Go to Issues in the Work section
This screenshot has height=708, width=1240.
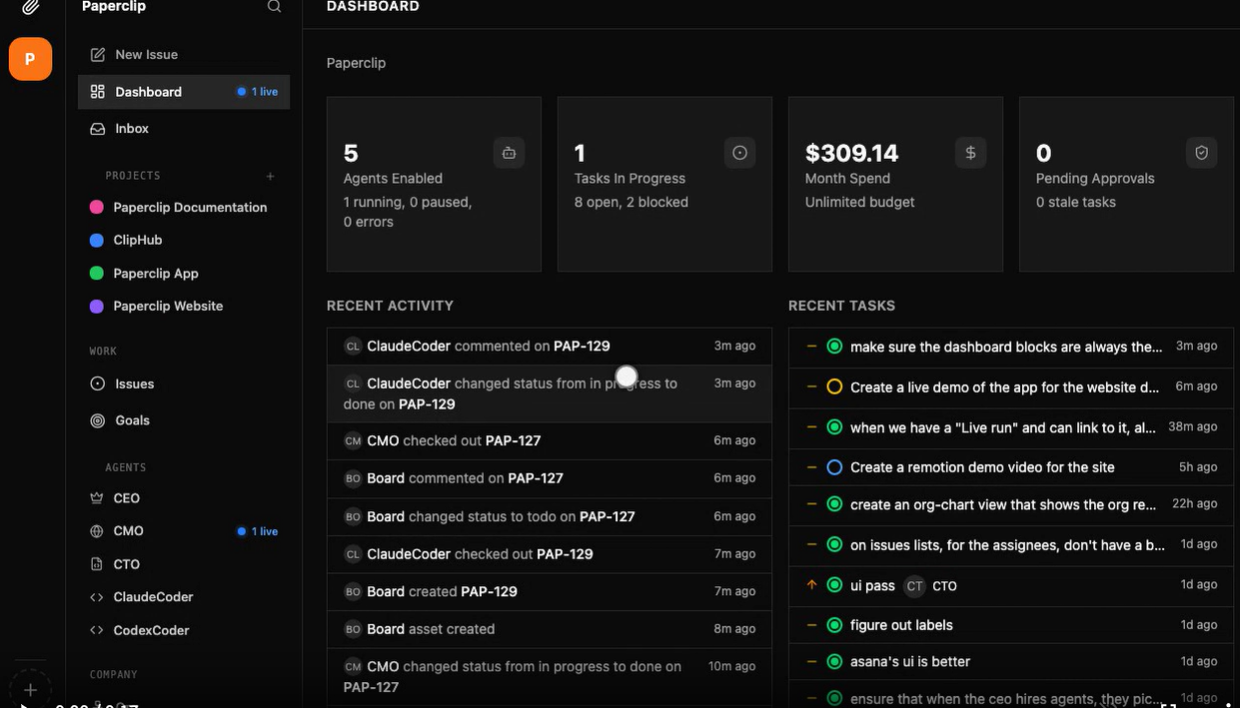tap(134, 384)
